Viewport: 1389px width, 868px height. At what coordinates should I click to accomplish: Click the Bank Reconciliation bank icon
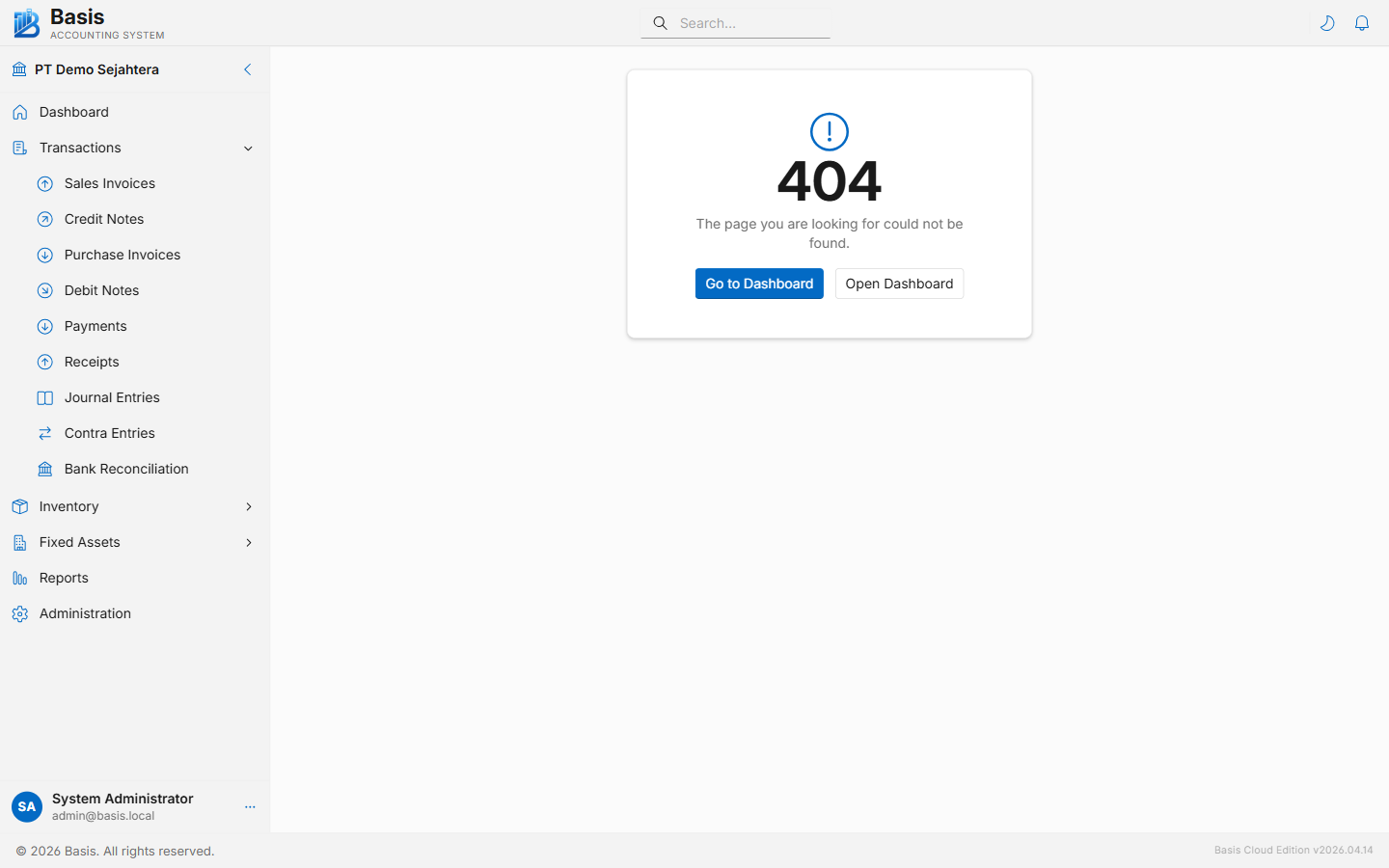[45, 470]
